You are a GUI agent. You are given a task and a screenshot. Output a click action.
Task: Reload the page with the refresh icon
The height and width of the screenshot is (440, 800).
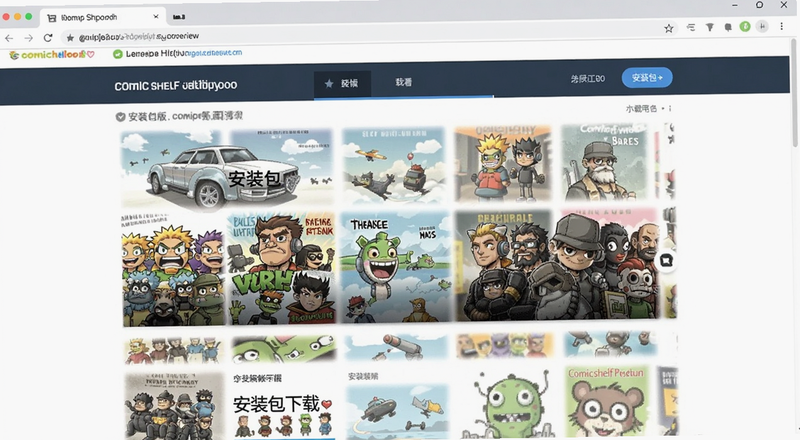coord(48,38)
